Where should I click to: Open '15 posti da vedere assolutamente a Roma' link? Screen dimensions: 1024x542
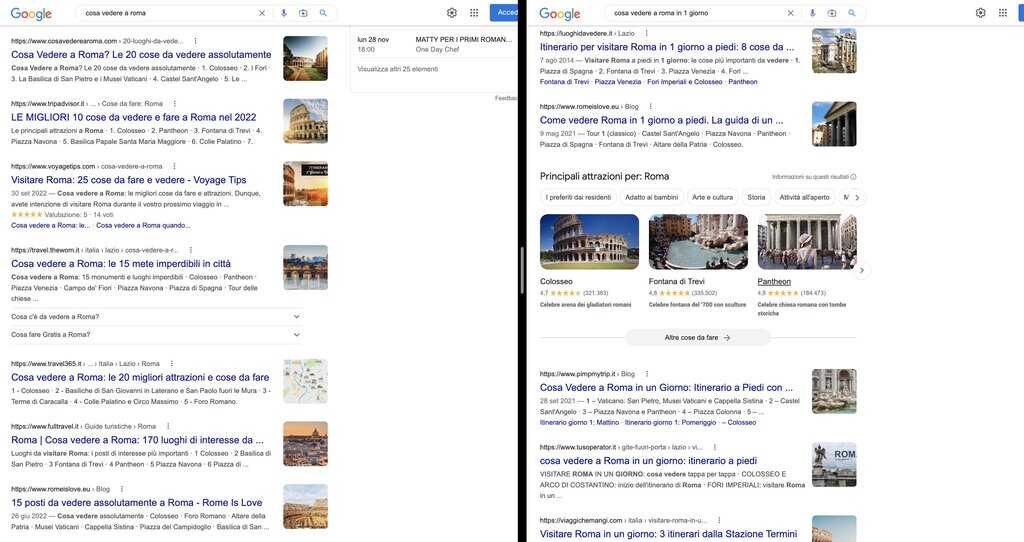coord(136,503)
